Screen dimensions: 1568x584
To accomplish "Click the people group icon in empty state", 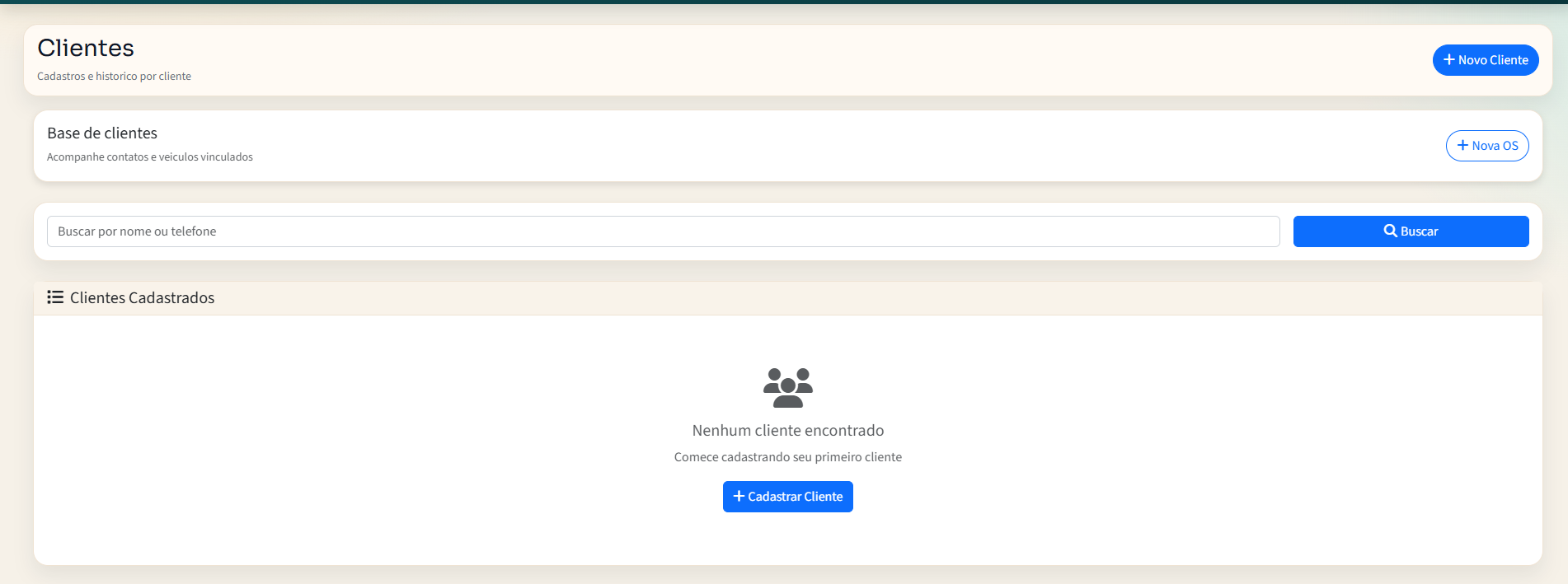I will pyautogui.click(x=788, y=388).
